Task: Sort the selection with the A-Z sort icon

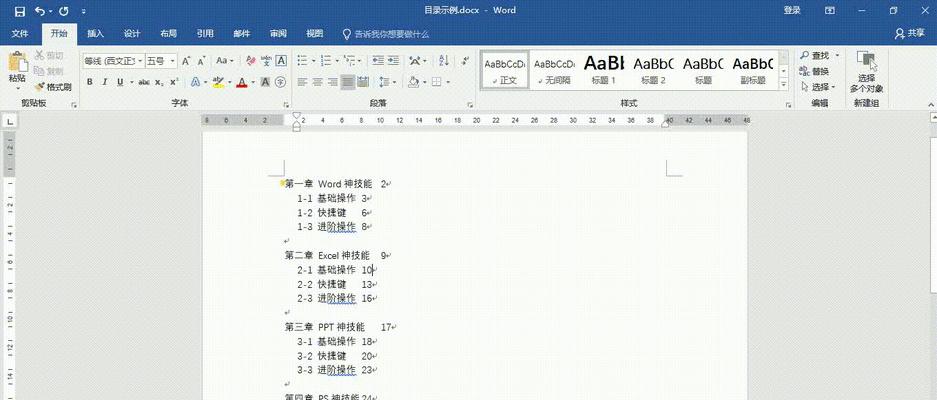Action: [x=444, y=61]
